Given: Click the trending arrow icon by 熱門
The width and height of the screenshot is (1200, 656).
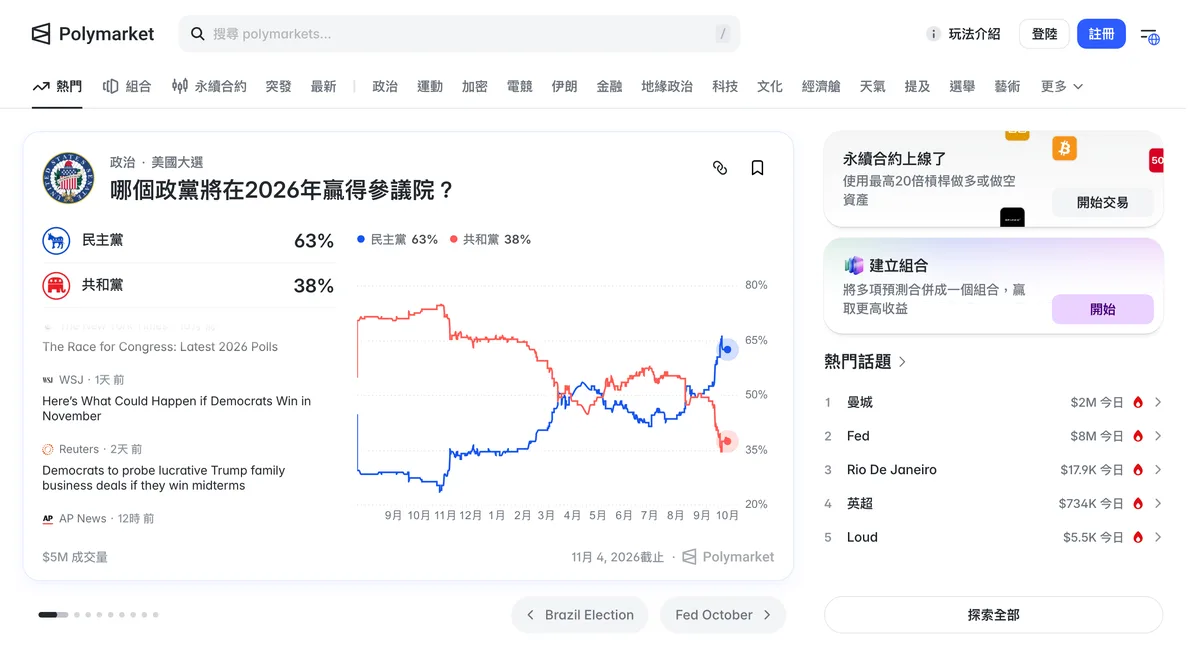Looking at the screenshot, I should click(41, 87).
